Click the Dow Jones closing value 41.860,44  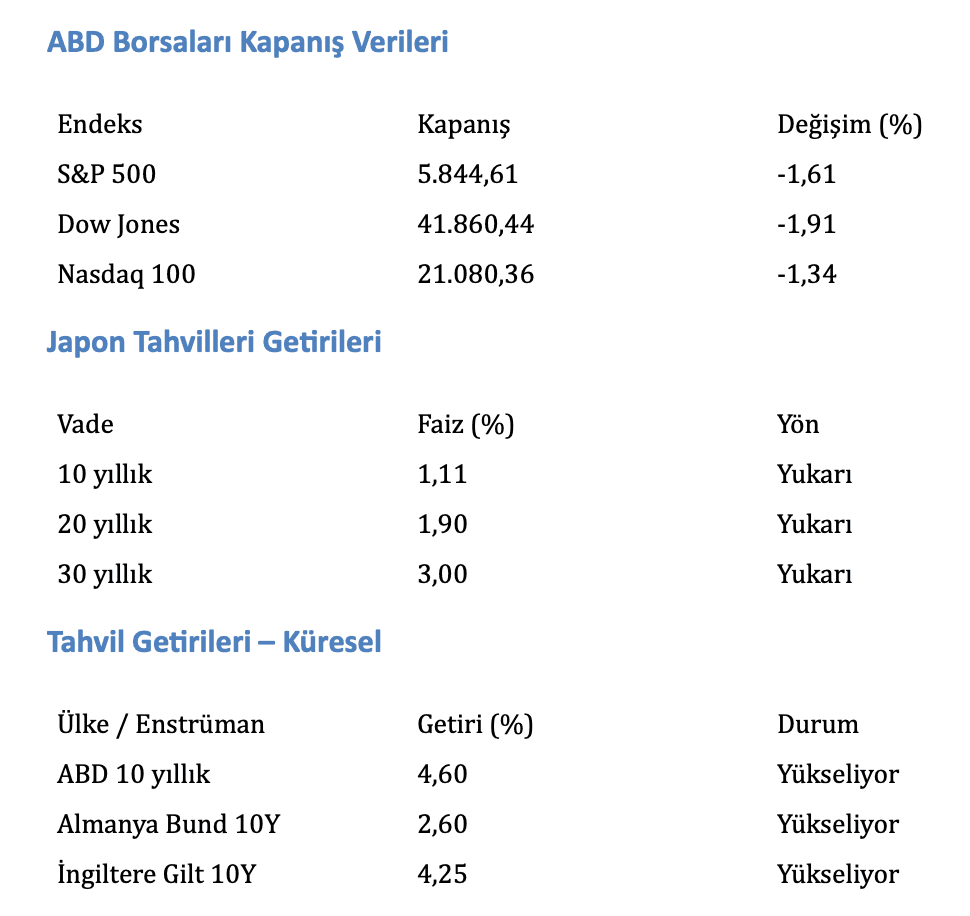click(475, 225)
